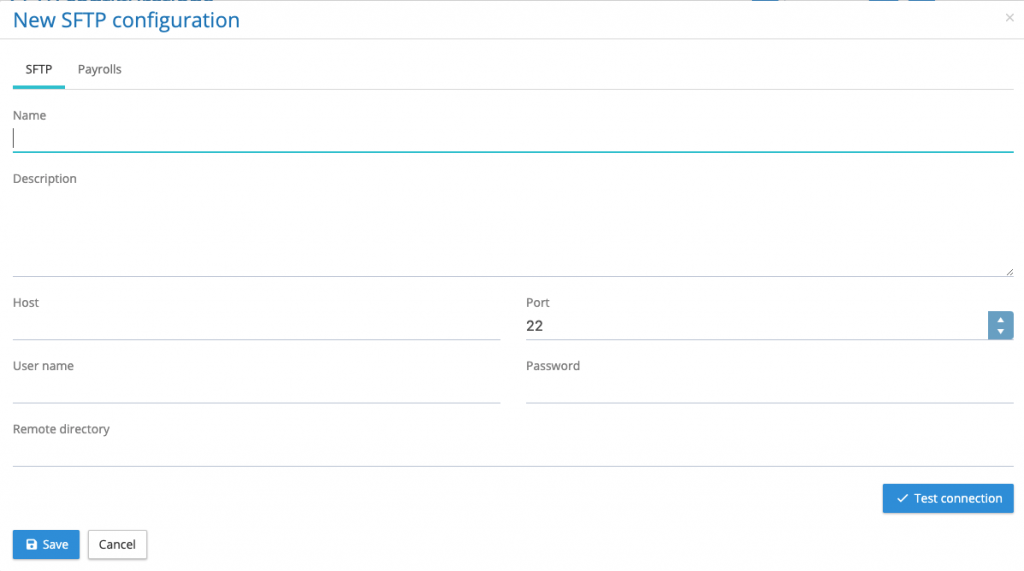Click the Host input field

(x=256, y=326)
